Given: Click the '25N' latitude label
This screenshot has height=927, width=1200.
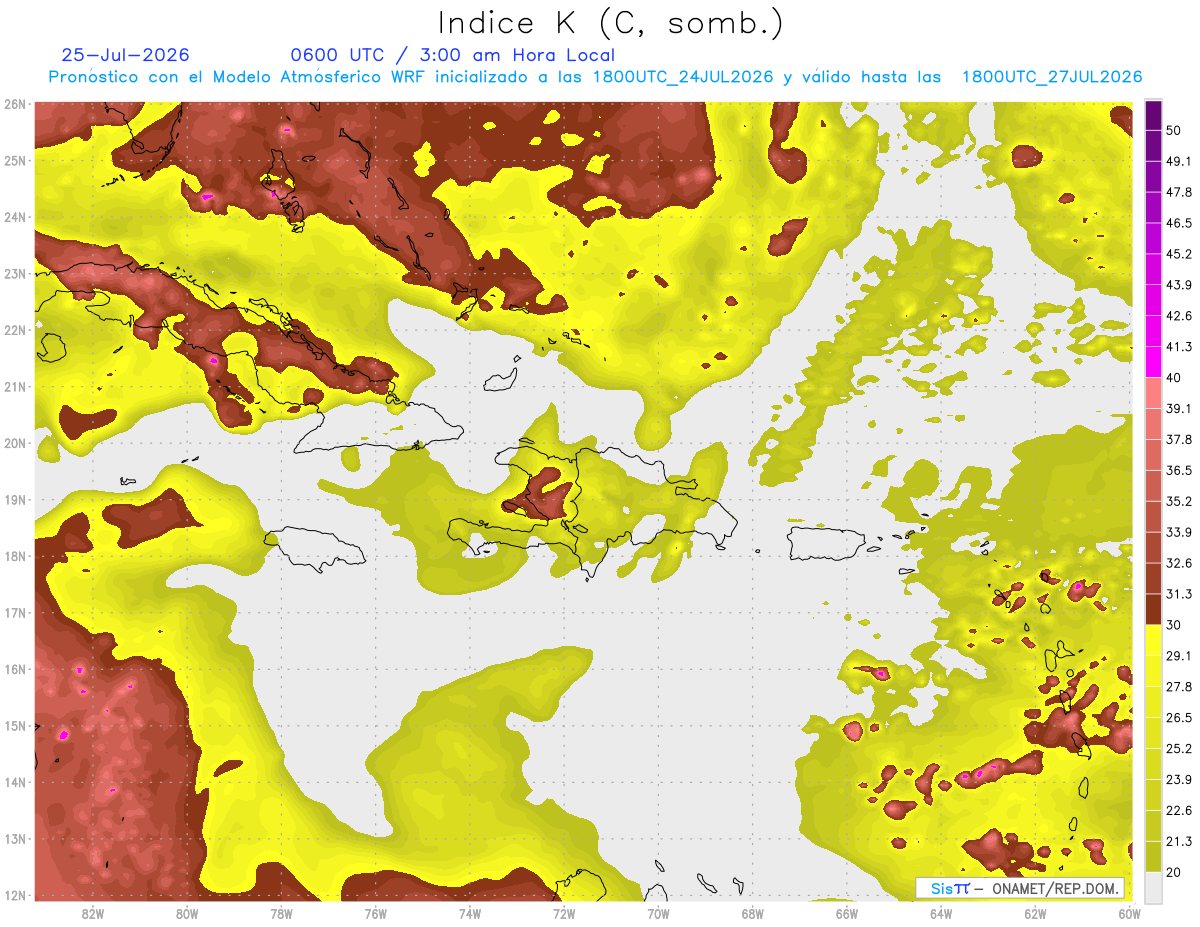Looking at the screenshot, I should [15, 160].
